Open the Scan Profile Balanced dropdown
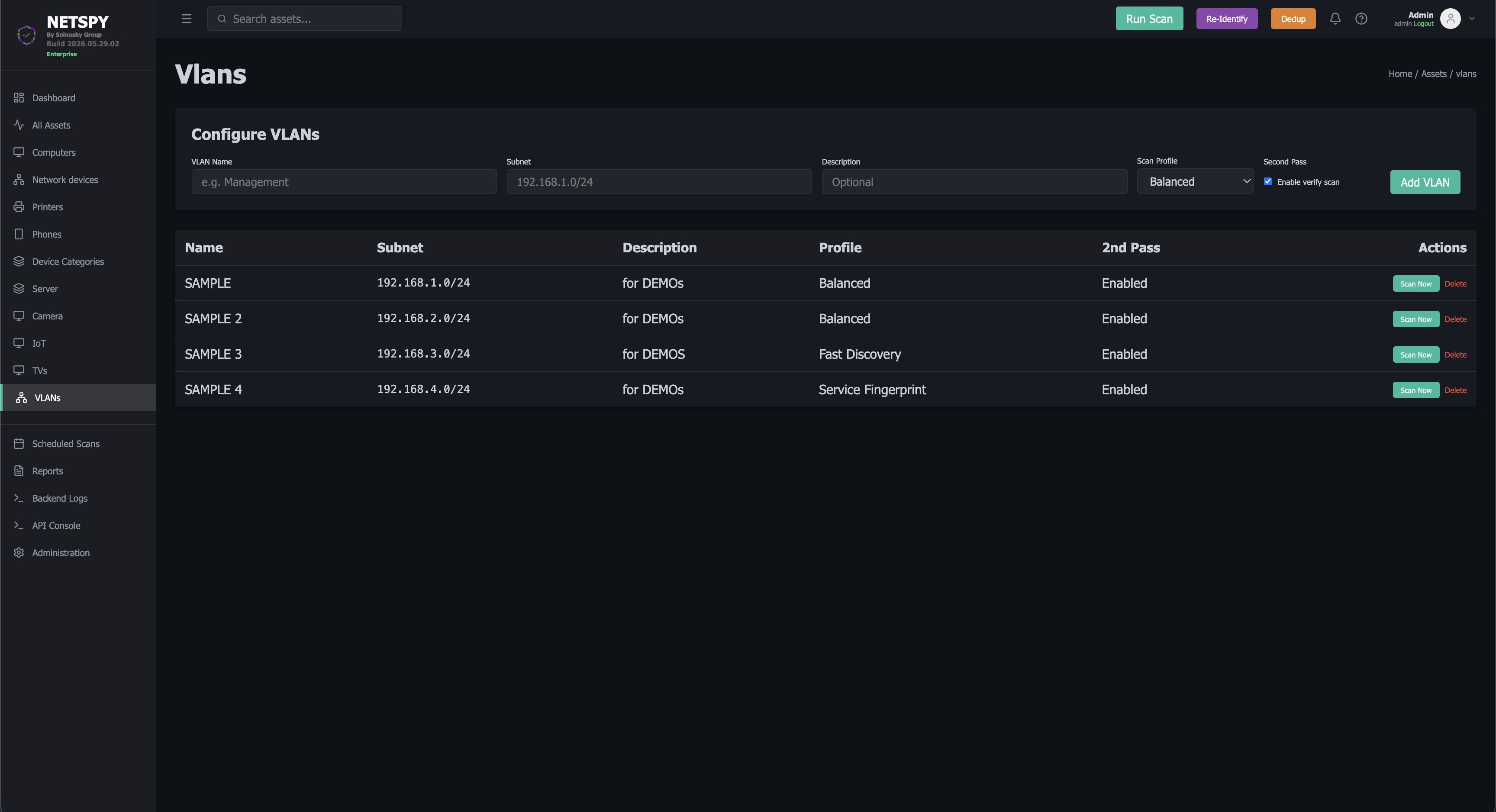The width and height of the screenshot is (1496, 812). 1195,182
